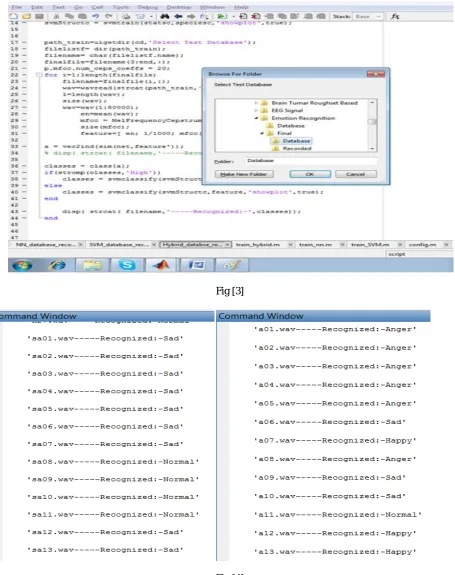Click the Undo icon in toolbar
The width and height of the screenshot is (455, 575).
tap(95, 17)
